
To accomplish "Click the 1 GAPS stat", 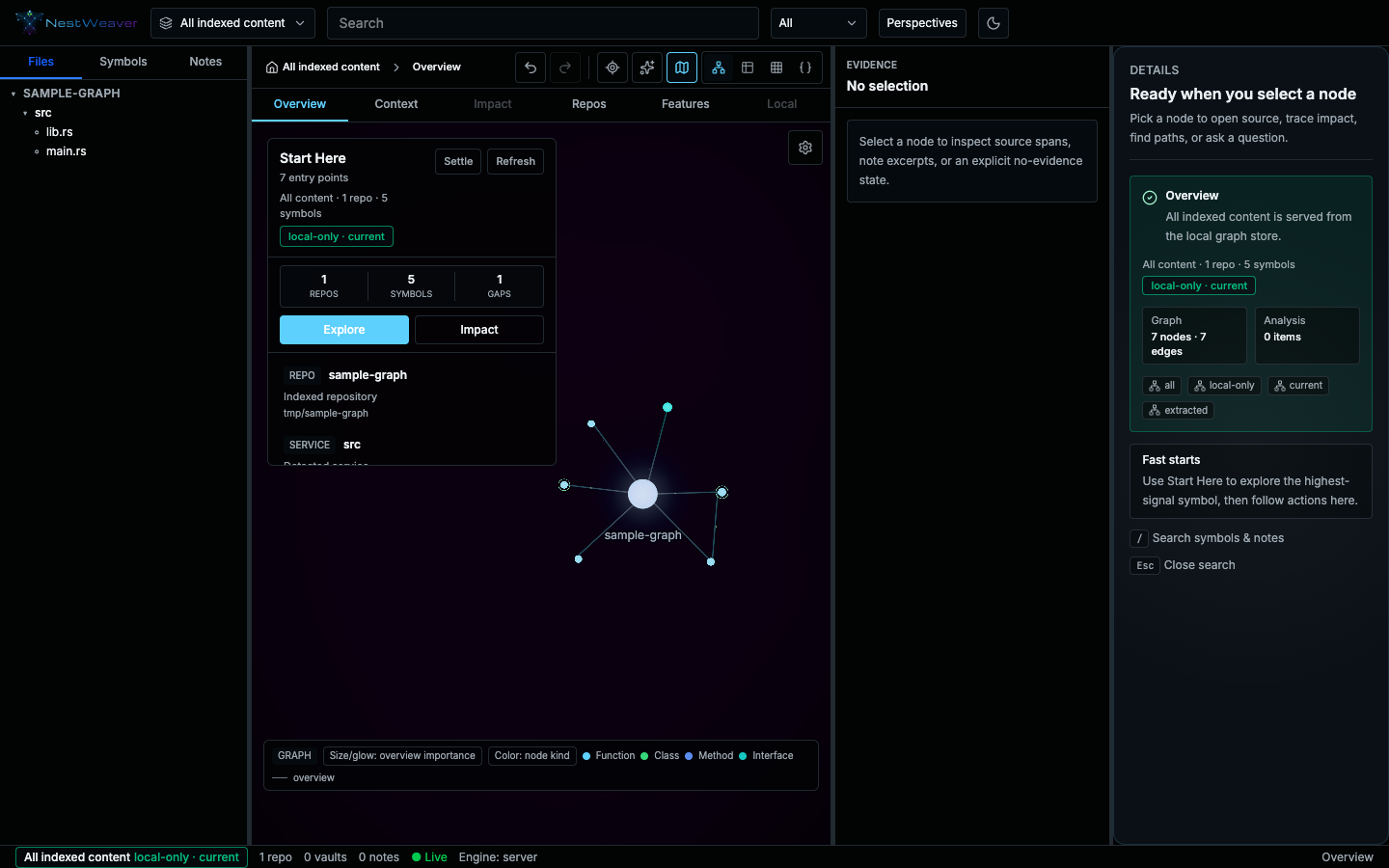I will [500, 286].
